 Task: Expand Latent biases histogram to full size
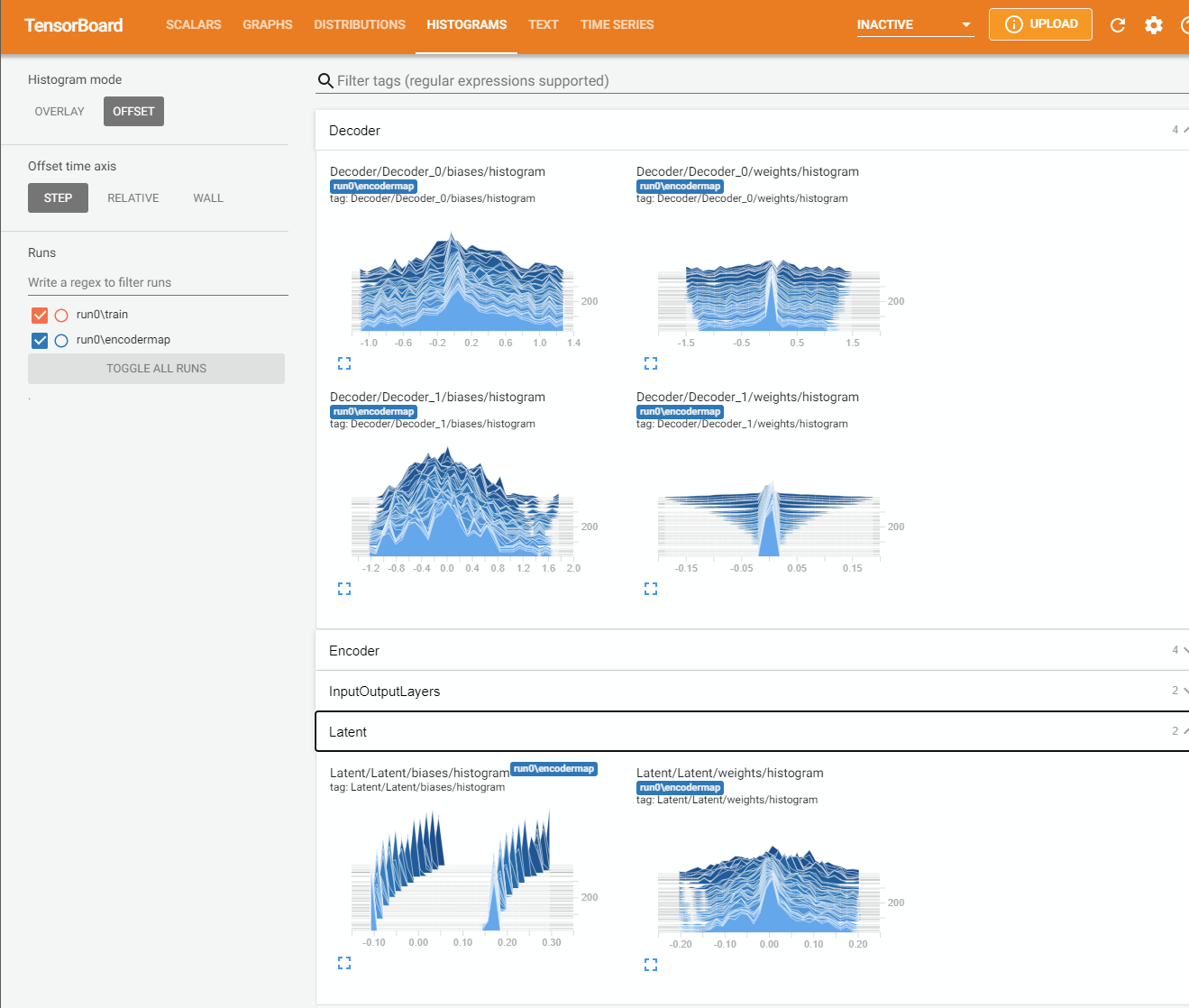tap(344, 963)
